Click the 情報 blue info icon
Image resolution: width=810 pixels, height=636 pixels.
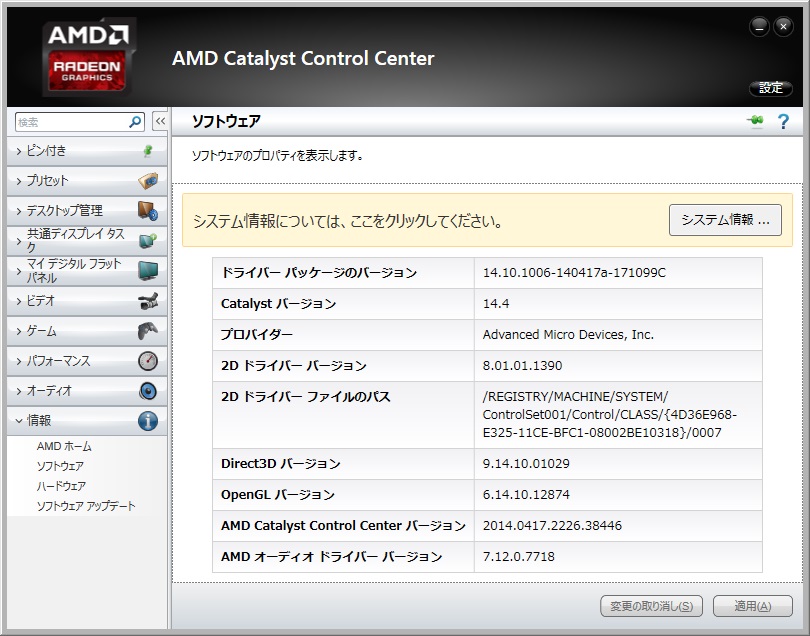148,421
